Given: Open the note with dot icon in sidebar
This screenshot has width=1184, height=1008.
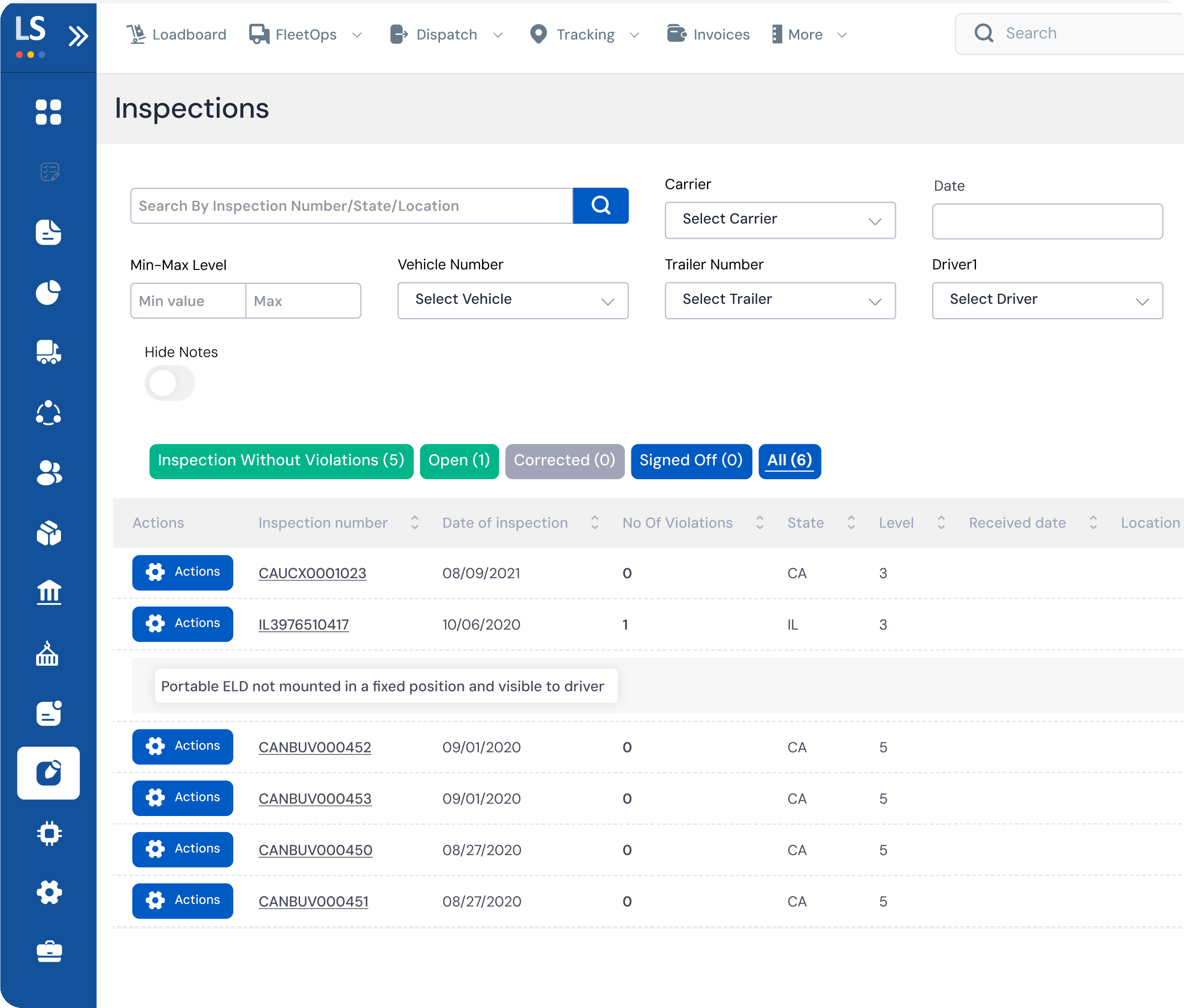Looking at the screenshot, I should pyautogui.click(x=49, y=713).
